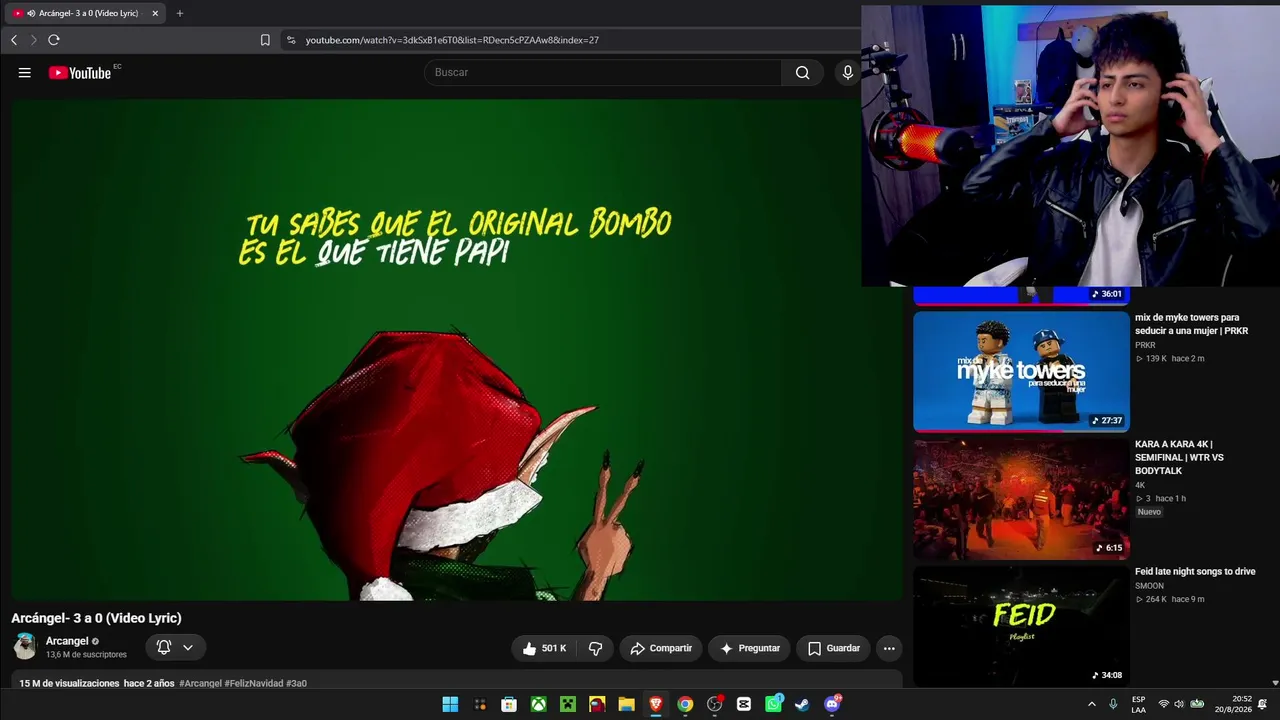Select the Arcángel- 3 a 0 browser tab
Screen dimensions: 1280x720
pyautogui.click(x=86, y=13)
